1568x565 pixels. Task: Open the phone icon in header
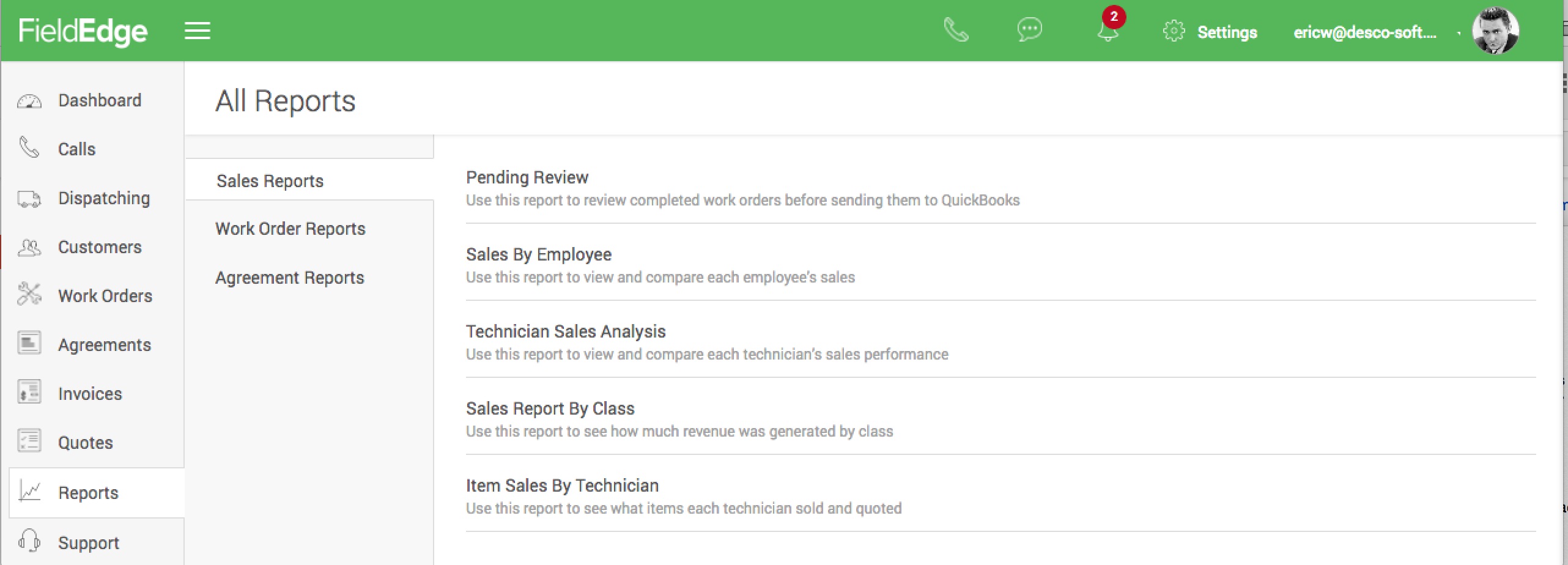[956, 30]
